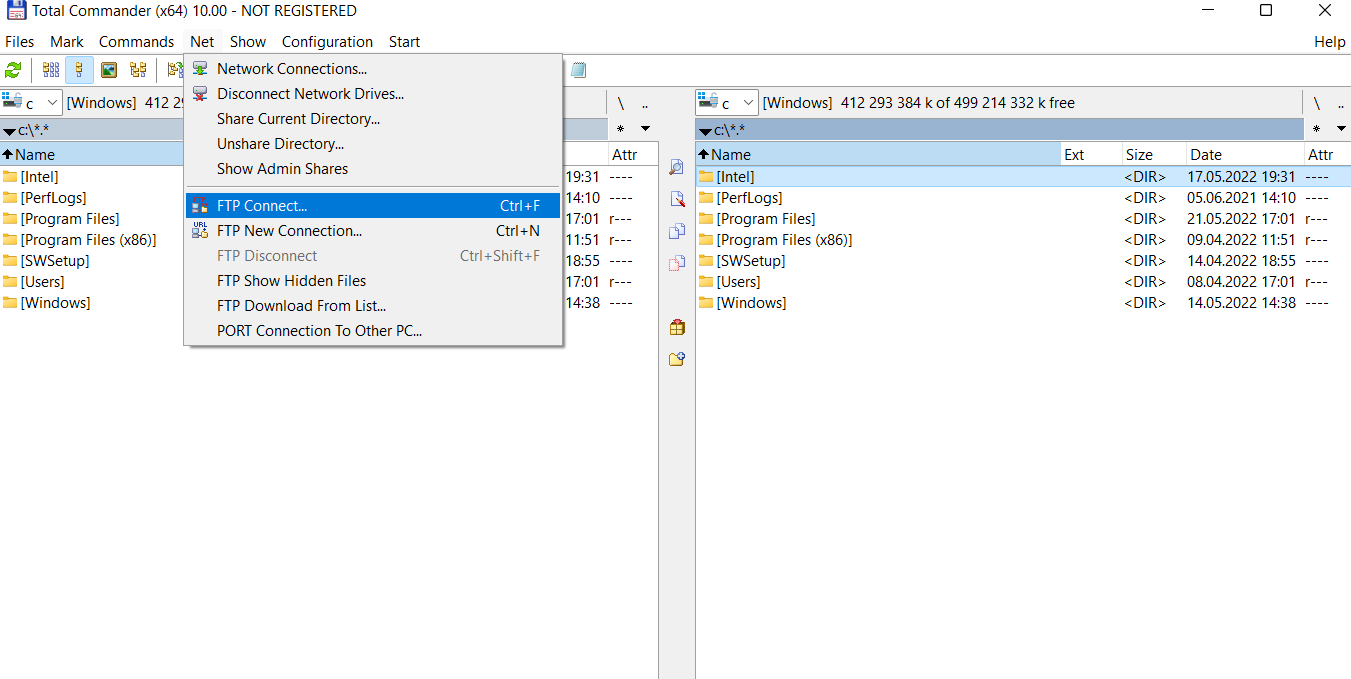
Task: Click the Edit file pencil icon in middle bar
Action: click(x=677, y=199)
